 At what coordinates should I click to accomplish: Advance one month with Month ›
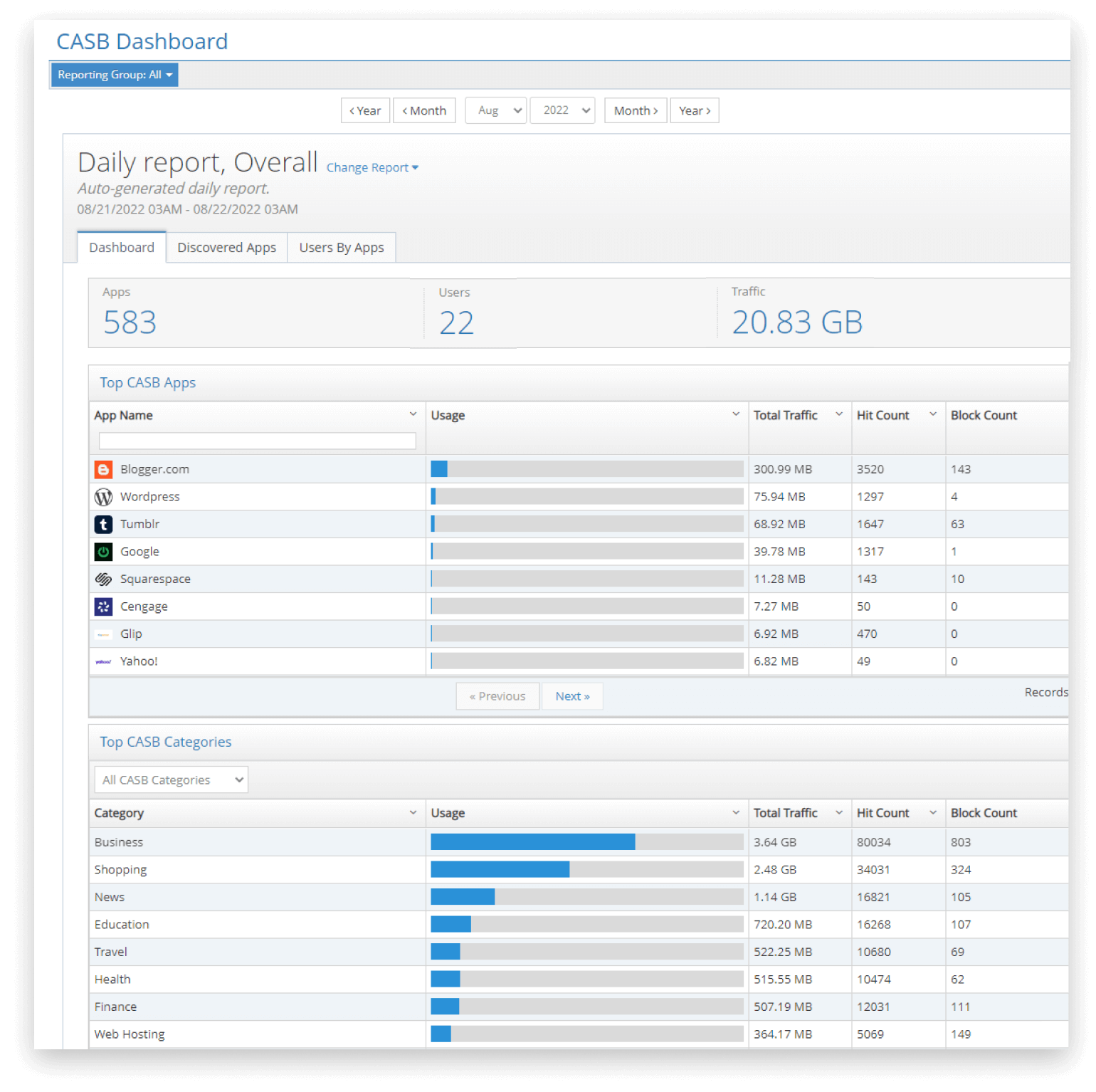pos(636,110)
